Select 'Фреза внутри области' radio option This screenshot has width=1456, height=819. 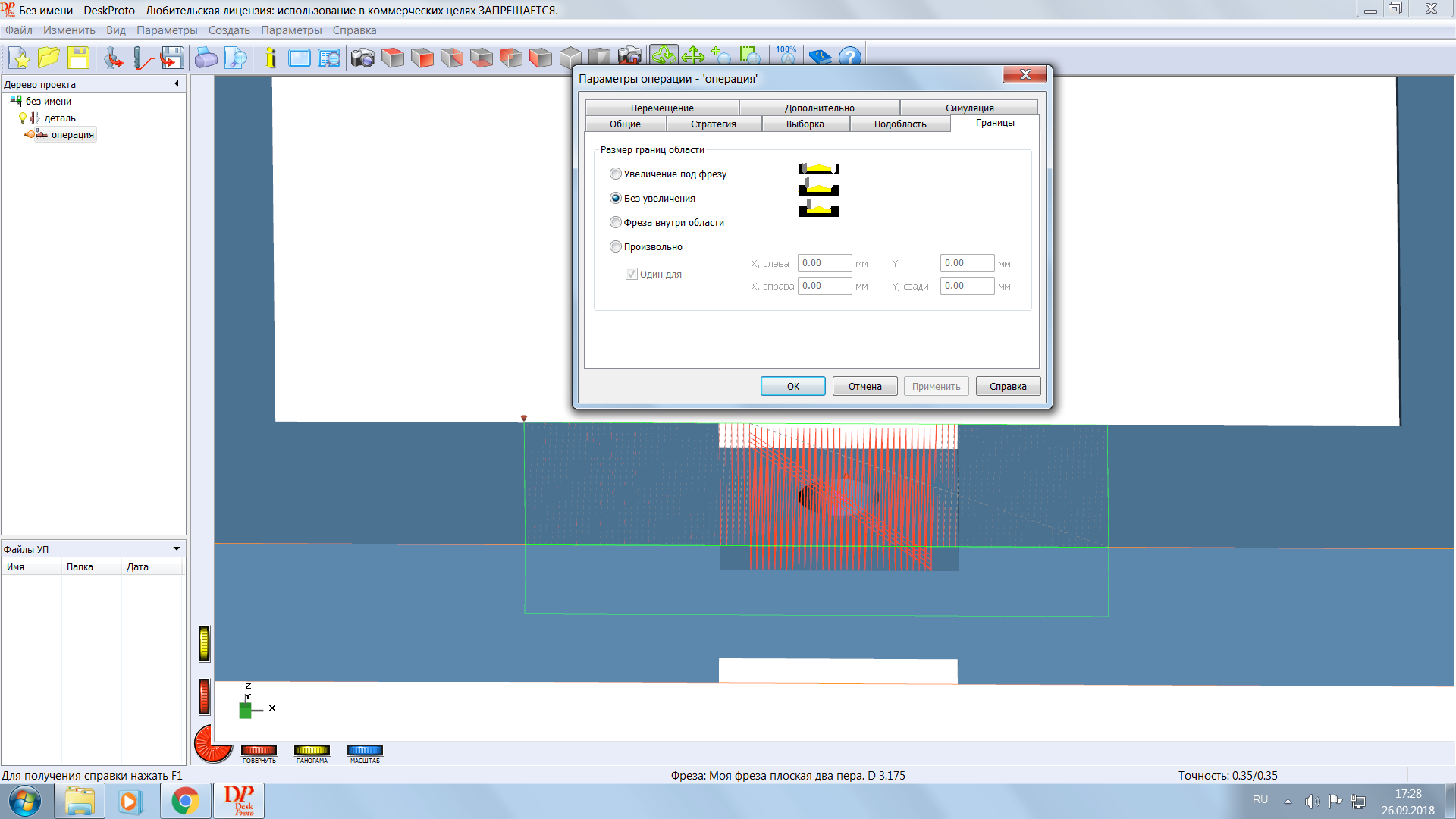(616, 223)
